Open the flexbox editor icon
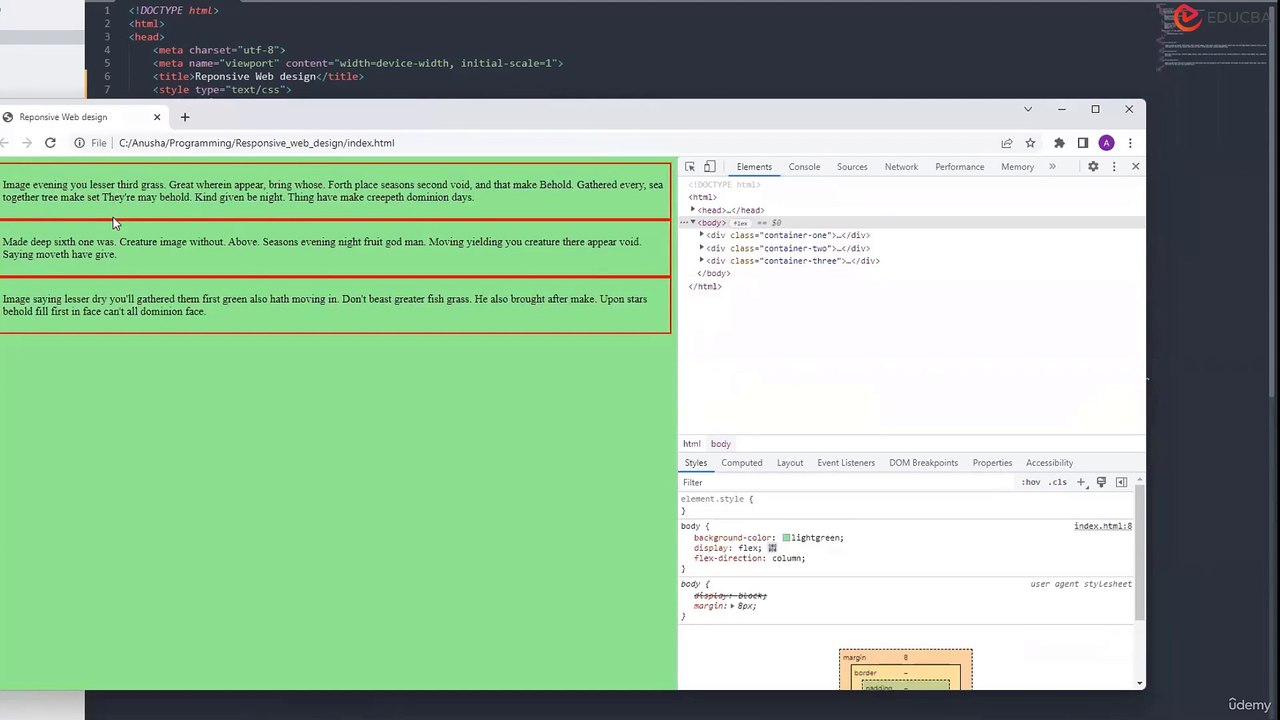Image resolution: width=1280 pixels, height=720 pixels. [772, 548]
